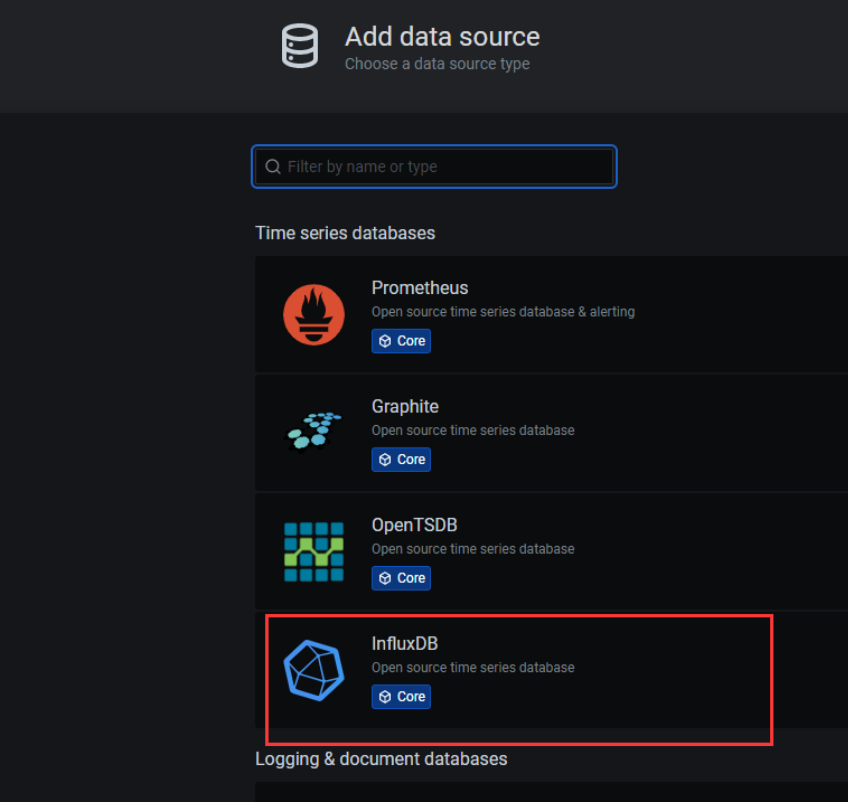Screen dimensions: 848x802
Task: Select the OpenTSDB data source title
Action: tap(414, 525)
